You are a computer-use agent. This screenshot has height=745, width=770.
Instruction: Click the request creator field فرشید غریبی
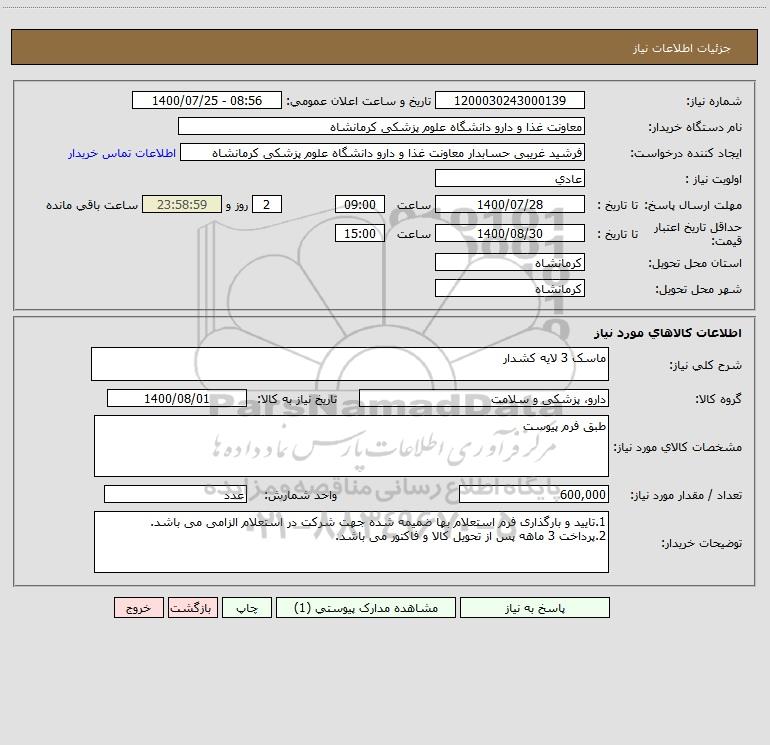tap(382, 152)
